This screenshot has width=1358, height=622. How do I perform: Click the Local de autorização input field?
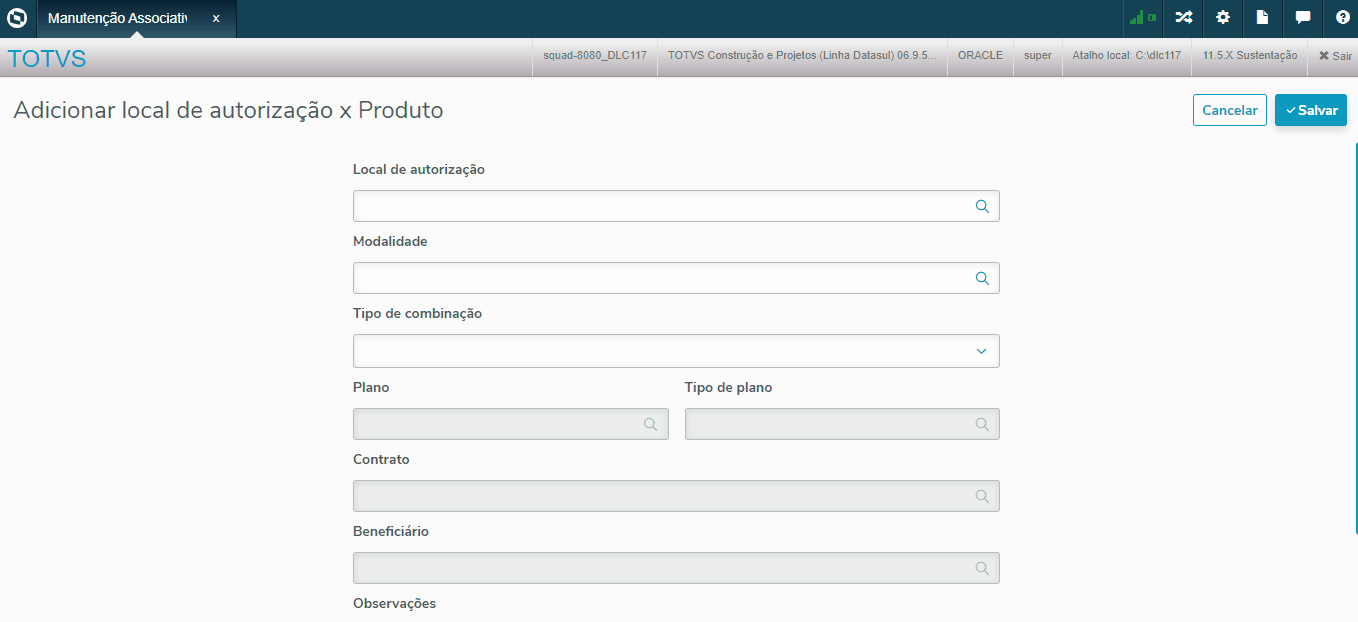[660, 206]
